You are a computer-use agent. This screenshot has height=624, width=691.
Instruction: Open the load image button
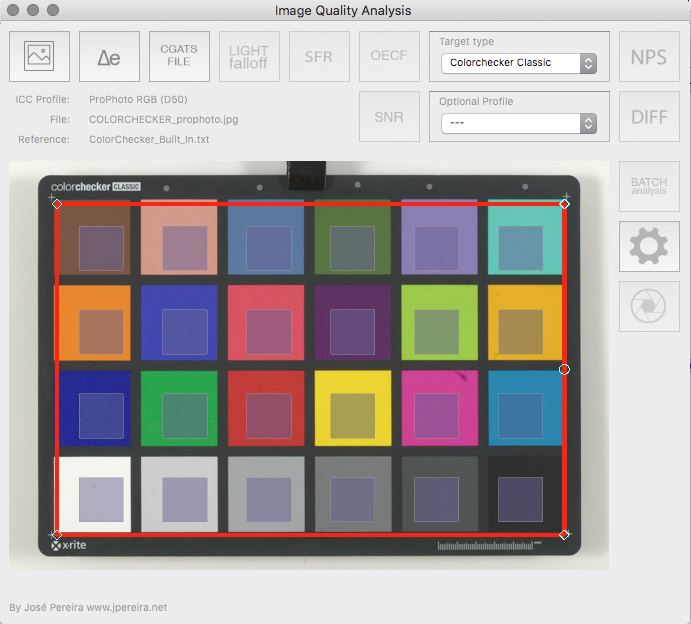(39, 56)
